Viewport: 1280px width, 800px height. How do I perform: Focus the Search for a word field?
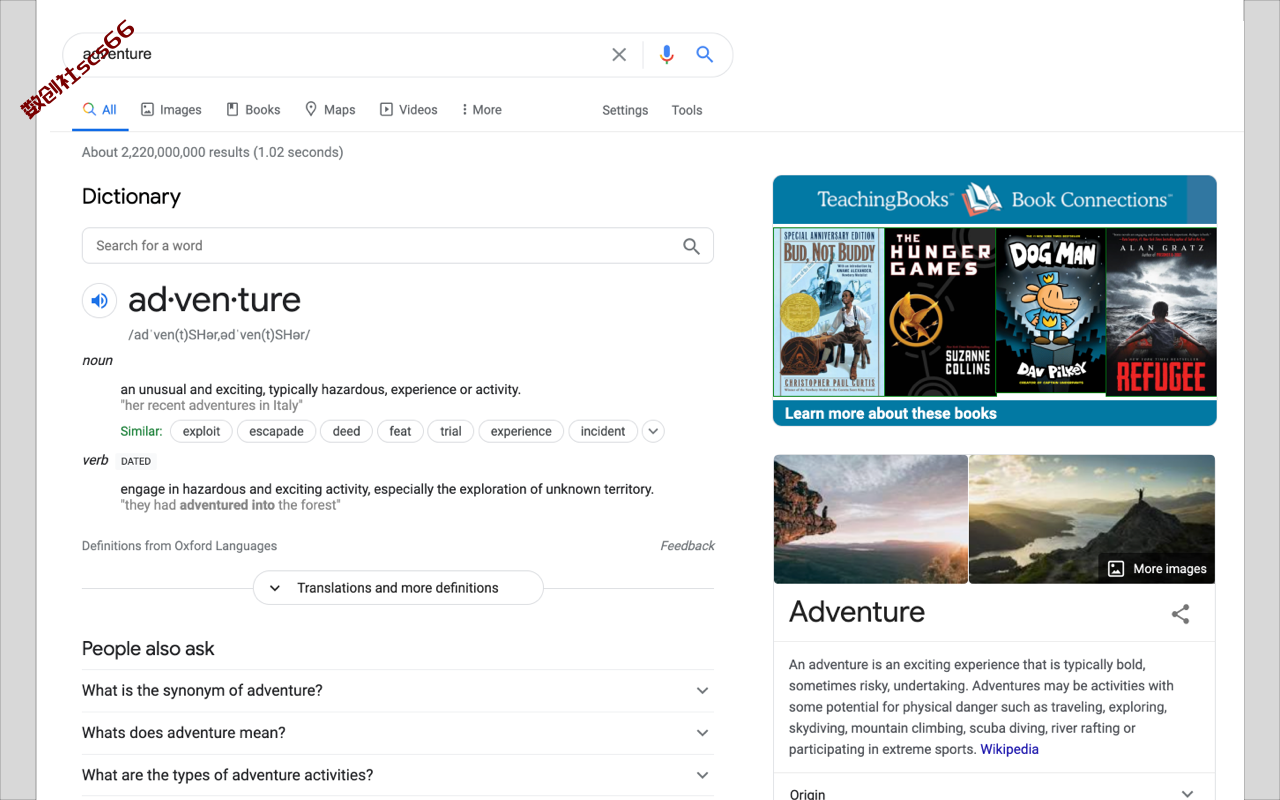pos(398,246)
